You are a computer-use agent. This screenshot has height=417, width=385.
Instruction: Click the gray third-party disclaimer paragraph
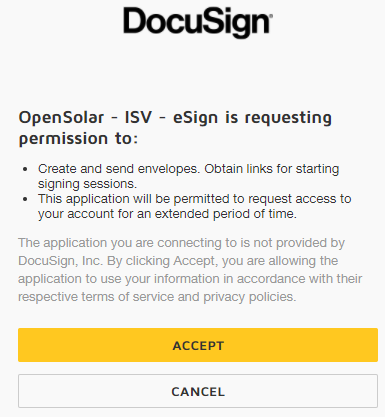coord(190,270)
